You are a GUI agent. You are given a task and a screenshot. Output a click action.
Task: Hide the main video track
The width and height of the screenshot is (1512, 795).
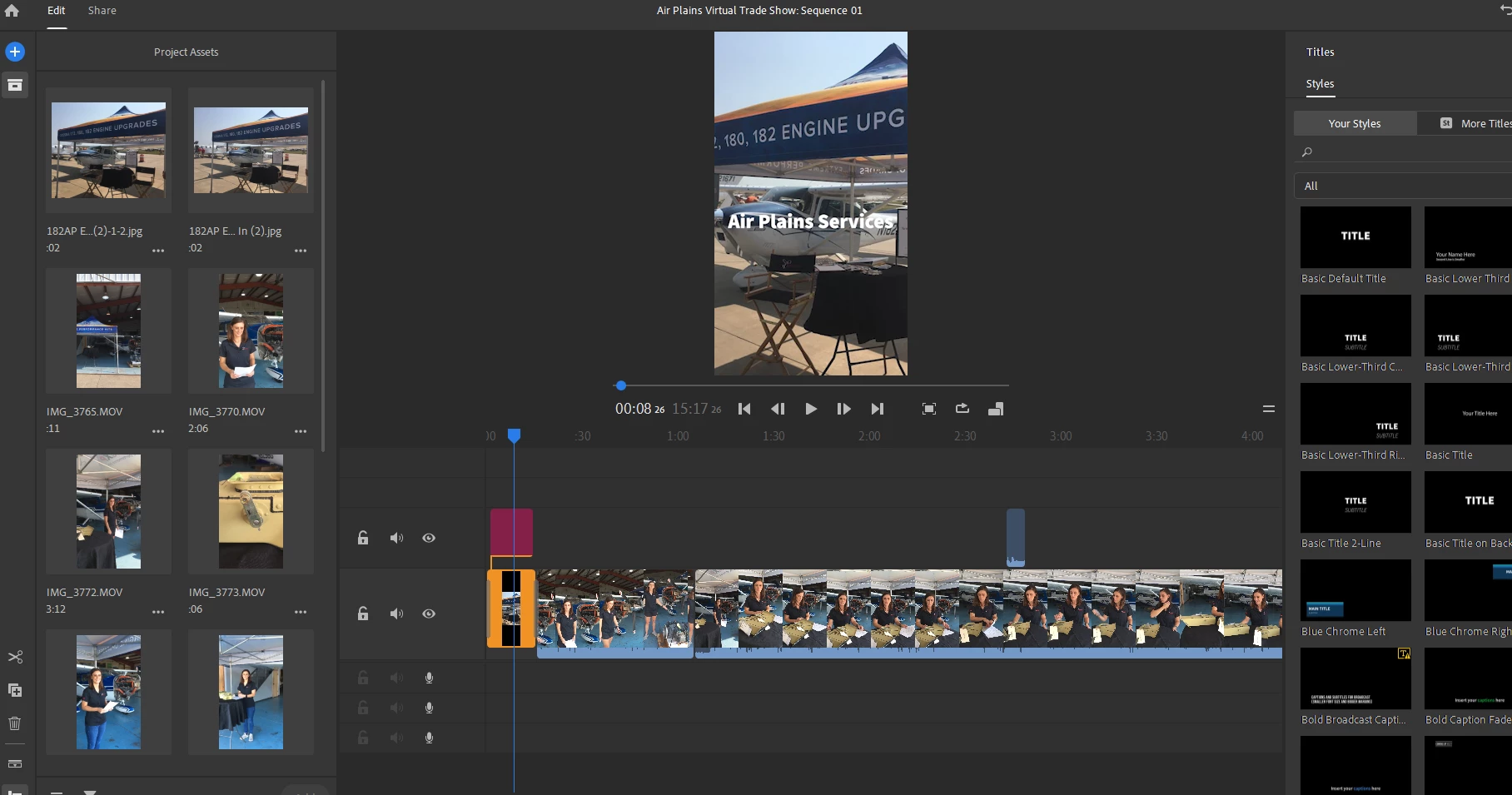click(429, 614)
